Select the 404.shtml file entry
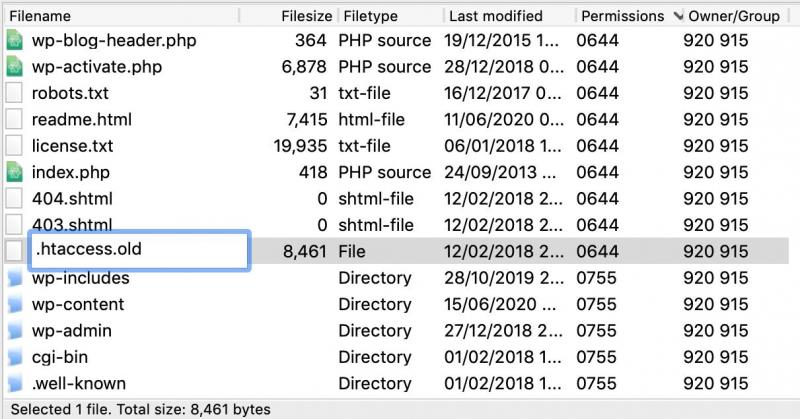The image size is (800, 419). coord(72,198)
